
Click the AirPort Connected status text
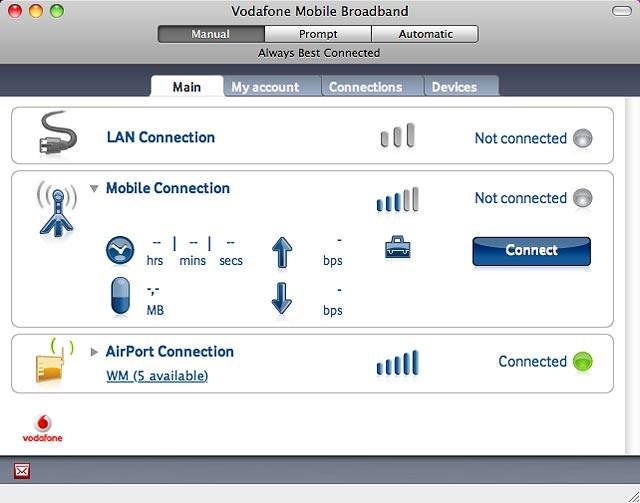[x=533, y=361]
